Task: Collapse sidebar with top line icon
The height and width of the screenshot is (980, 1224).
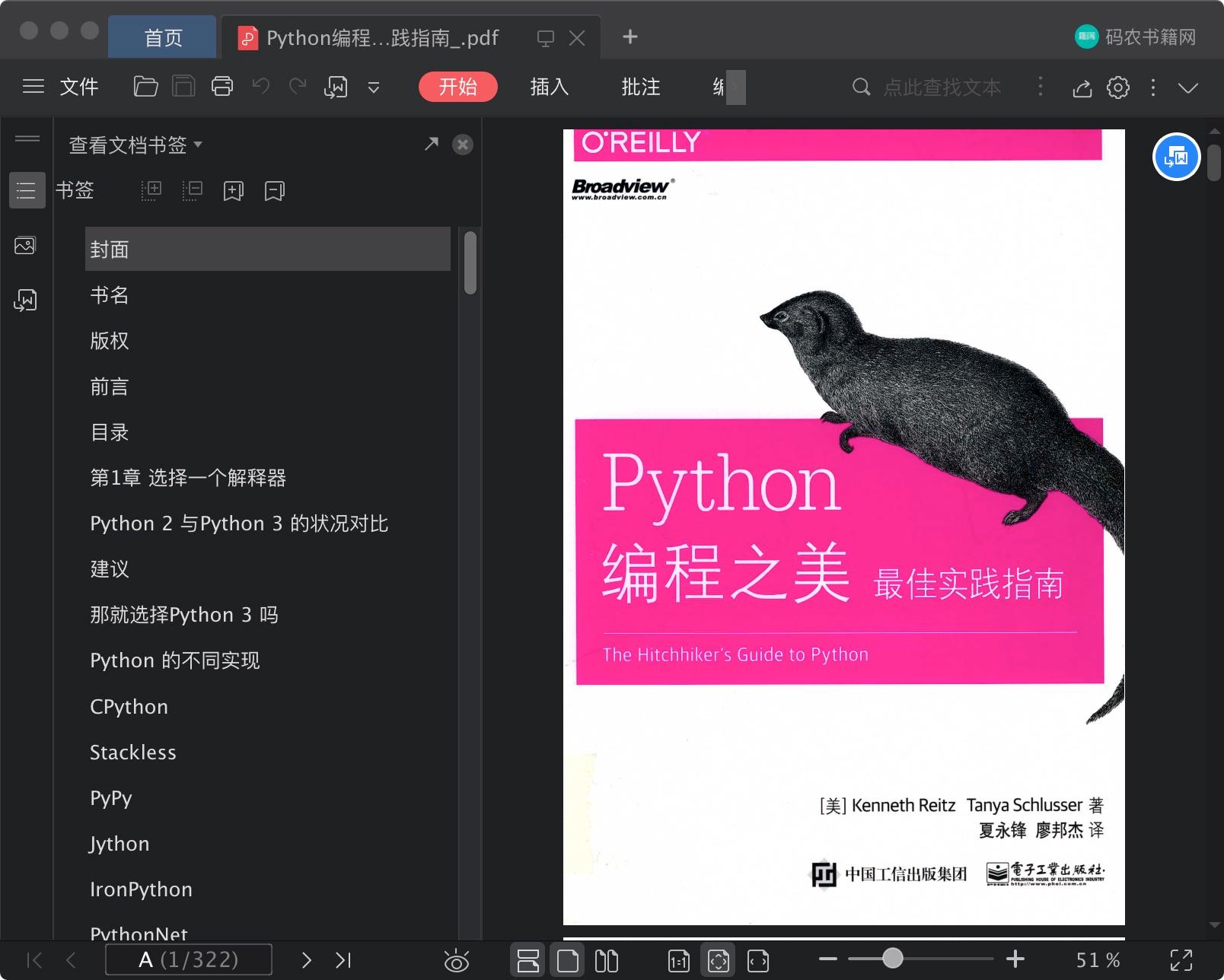Action: point(27,138)
